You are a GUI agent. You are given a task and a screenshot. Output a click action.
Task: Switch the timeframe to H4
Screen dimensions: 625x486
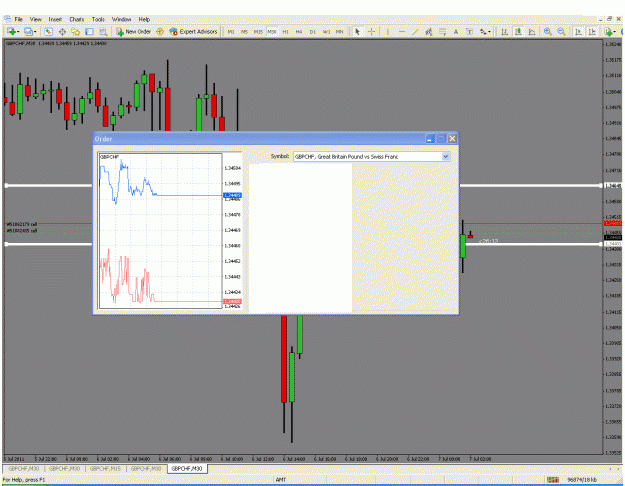[x=299, y=31]
